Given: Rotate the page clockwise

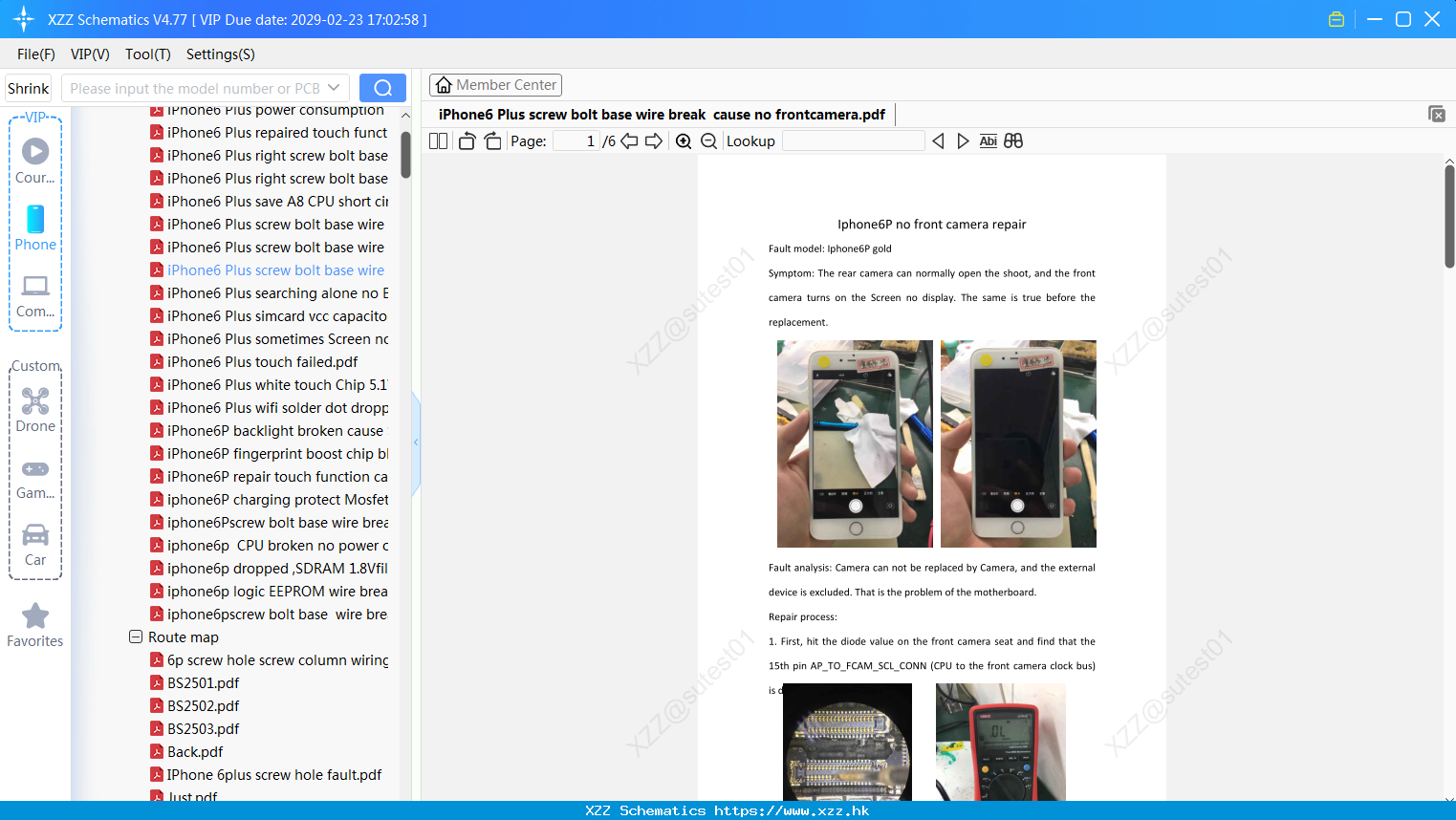Looking at the screenshot, I should [493, 141].
